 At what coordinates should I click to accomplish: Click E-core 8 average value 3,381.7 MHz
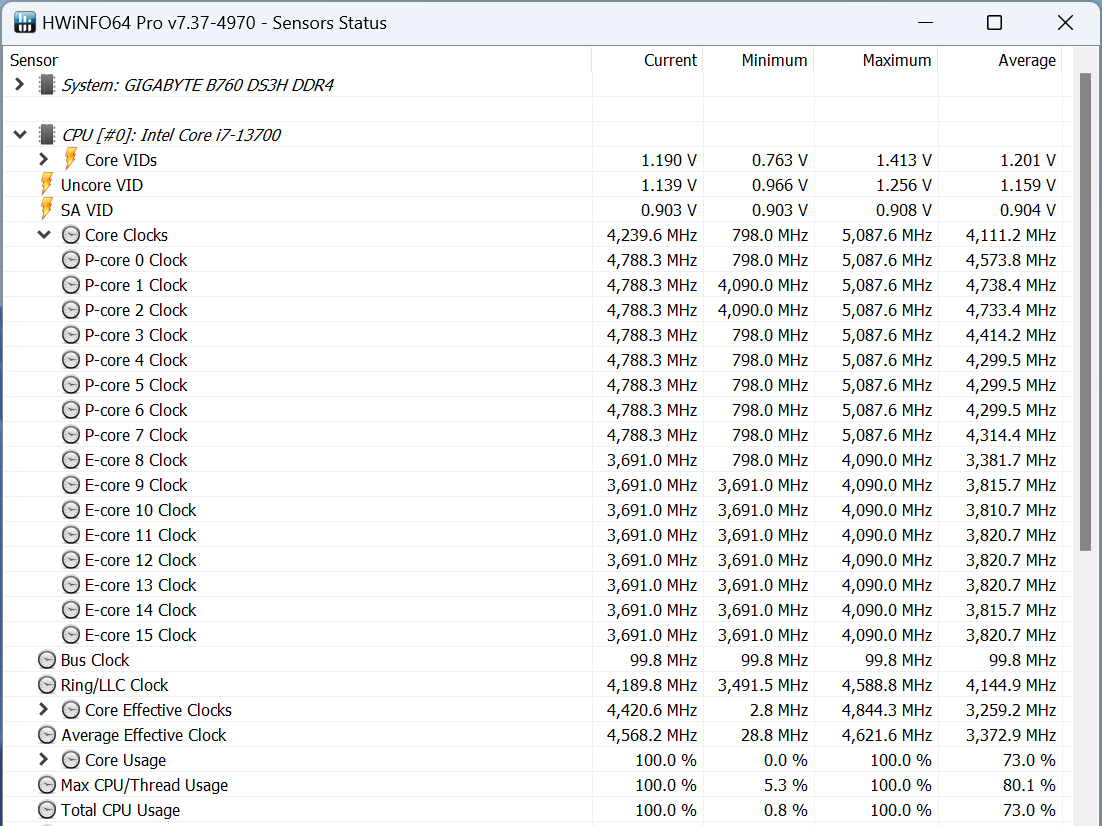point(1011,460)
